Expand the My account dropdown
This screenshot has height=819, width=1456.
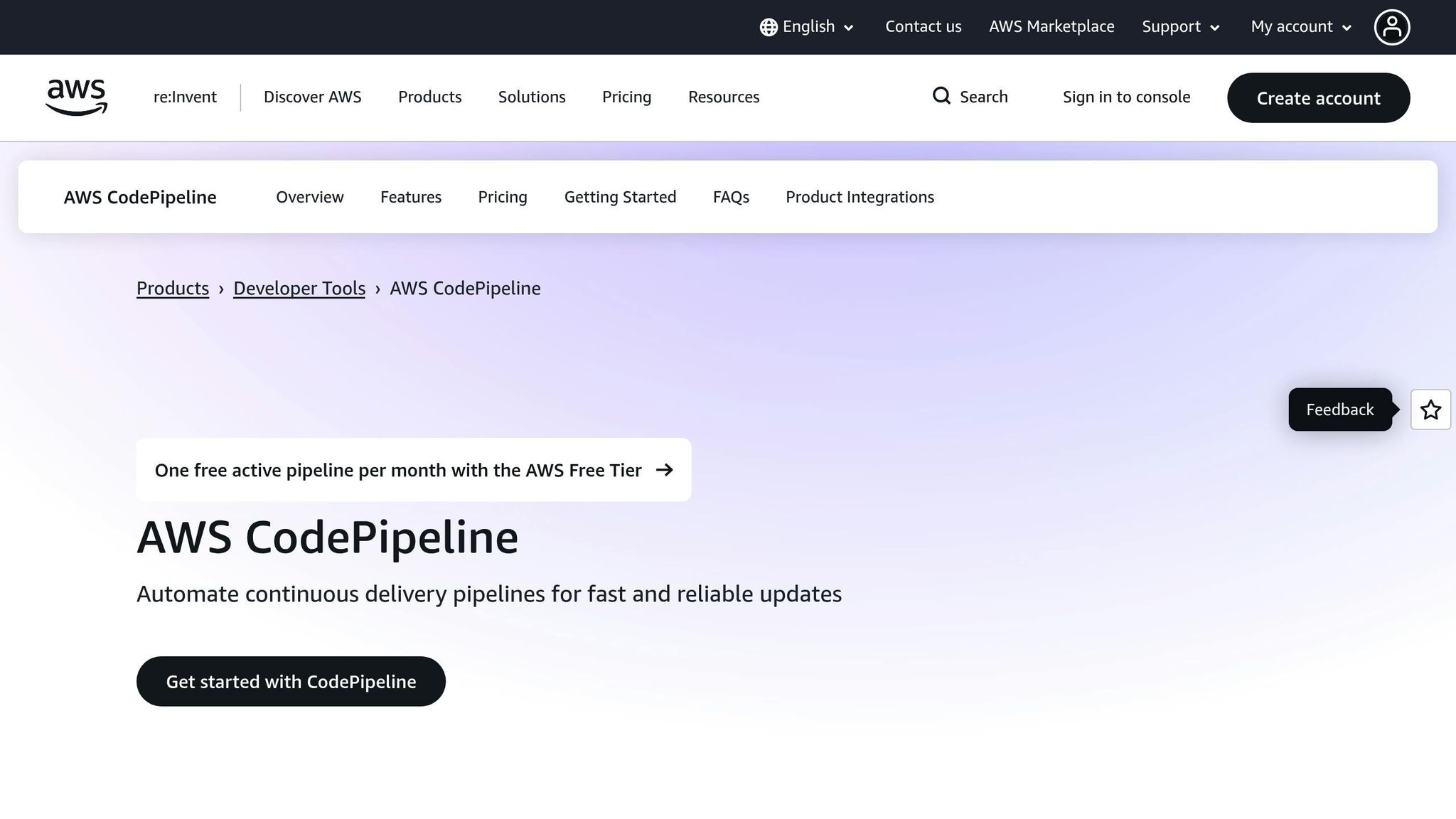point(1300,26)
